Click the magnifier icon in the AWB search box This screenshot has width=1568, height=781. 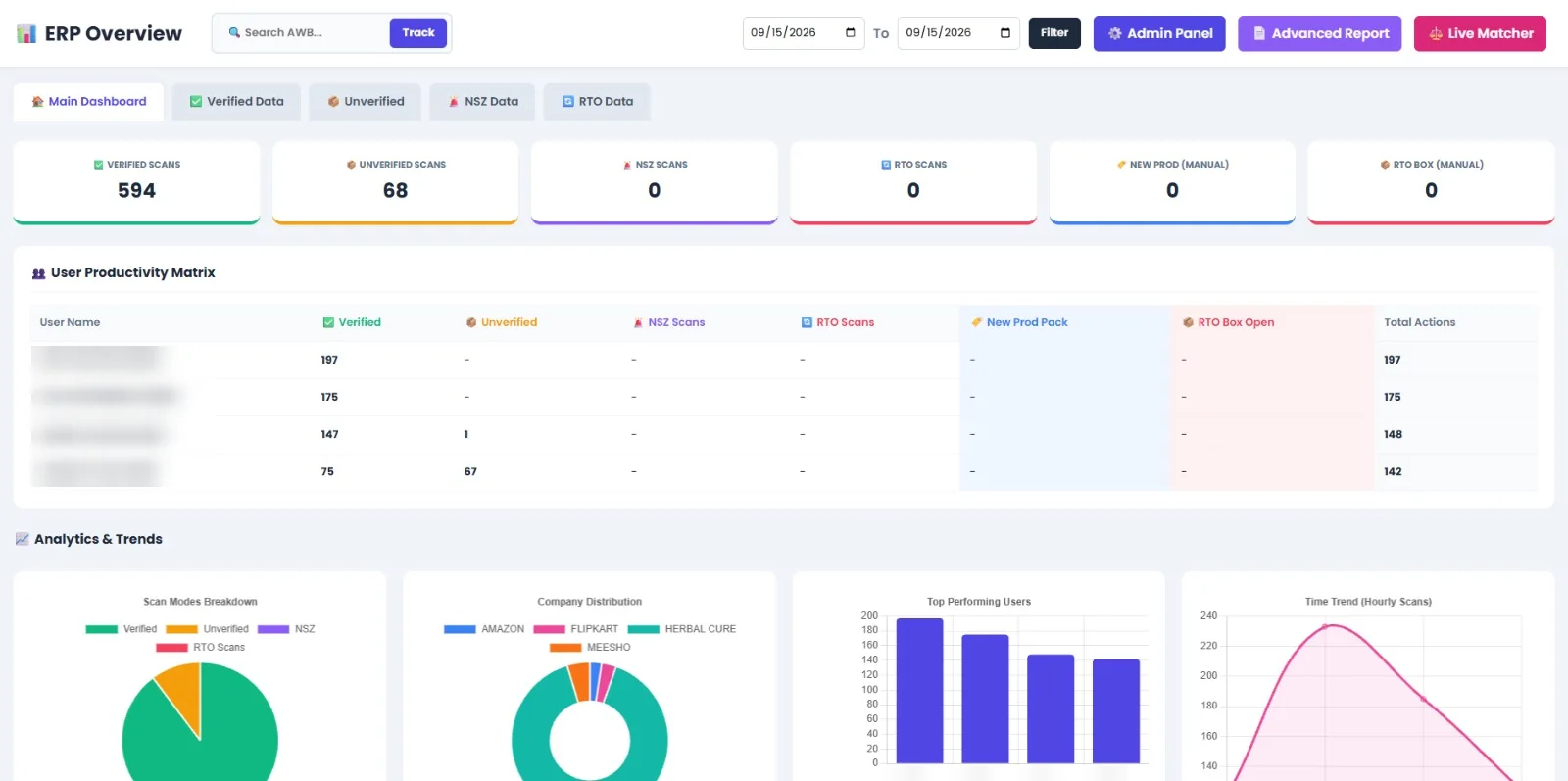[x=234, y=32]
